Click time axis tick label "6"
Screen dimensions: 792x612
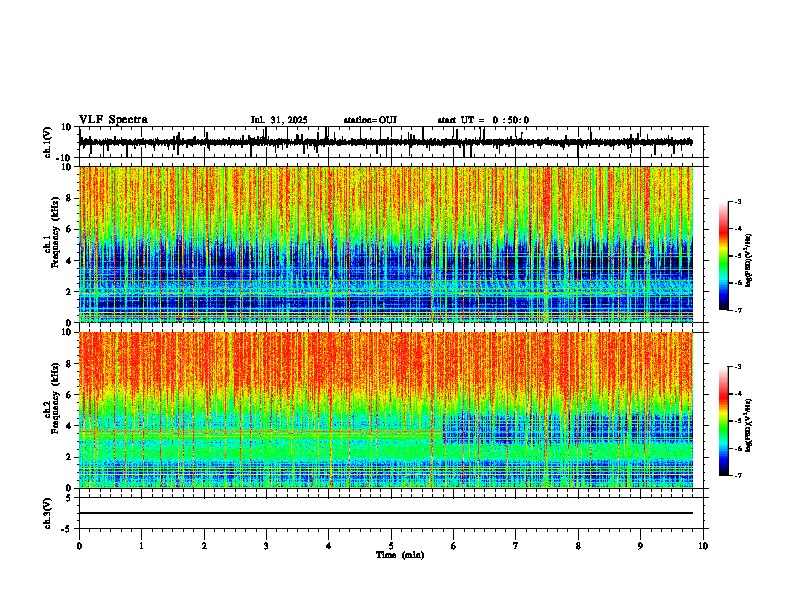pyautogui.click(x=454, y=546)
